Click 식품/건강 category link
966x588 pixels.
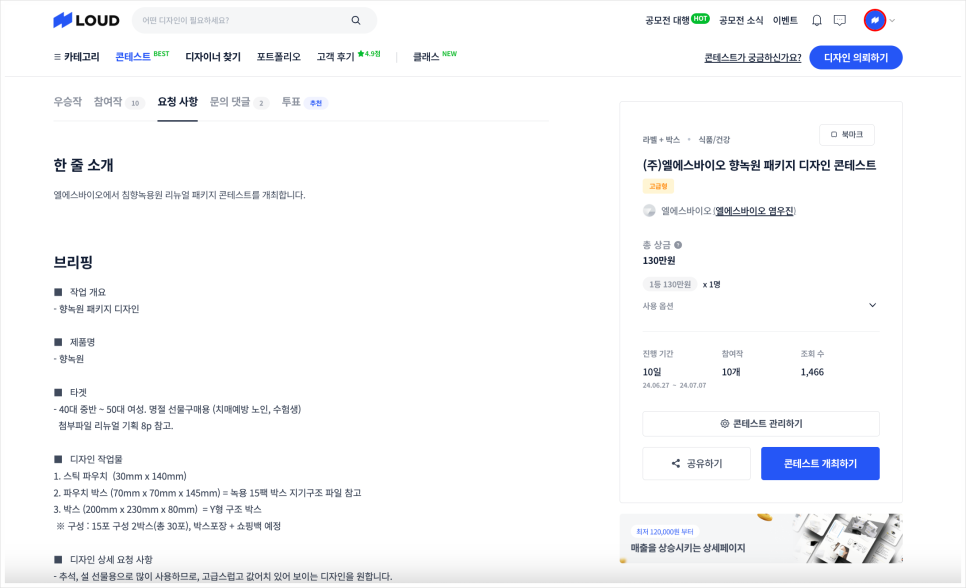(x=714, y=140)
